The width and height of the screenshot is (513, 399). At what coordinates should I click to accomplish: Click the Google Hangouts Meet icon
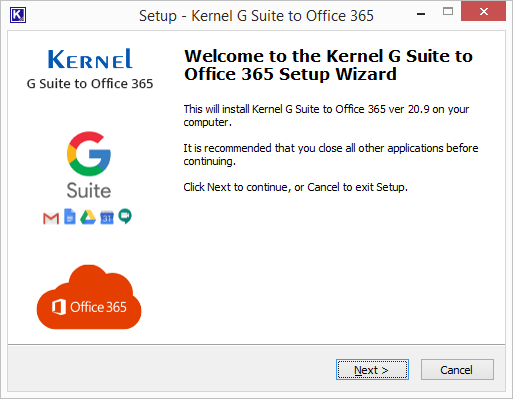pos(125,216)
